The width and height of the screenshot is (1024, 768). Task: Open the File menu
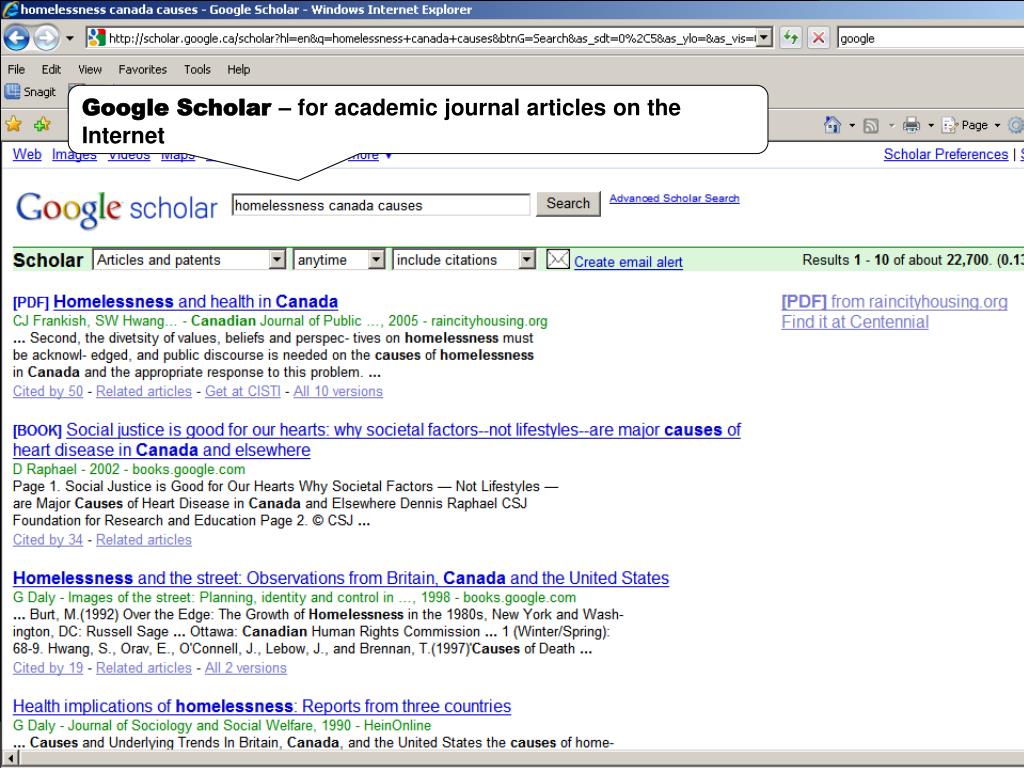coord(16,69)
